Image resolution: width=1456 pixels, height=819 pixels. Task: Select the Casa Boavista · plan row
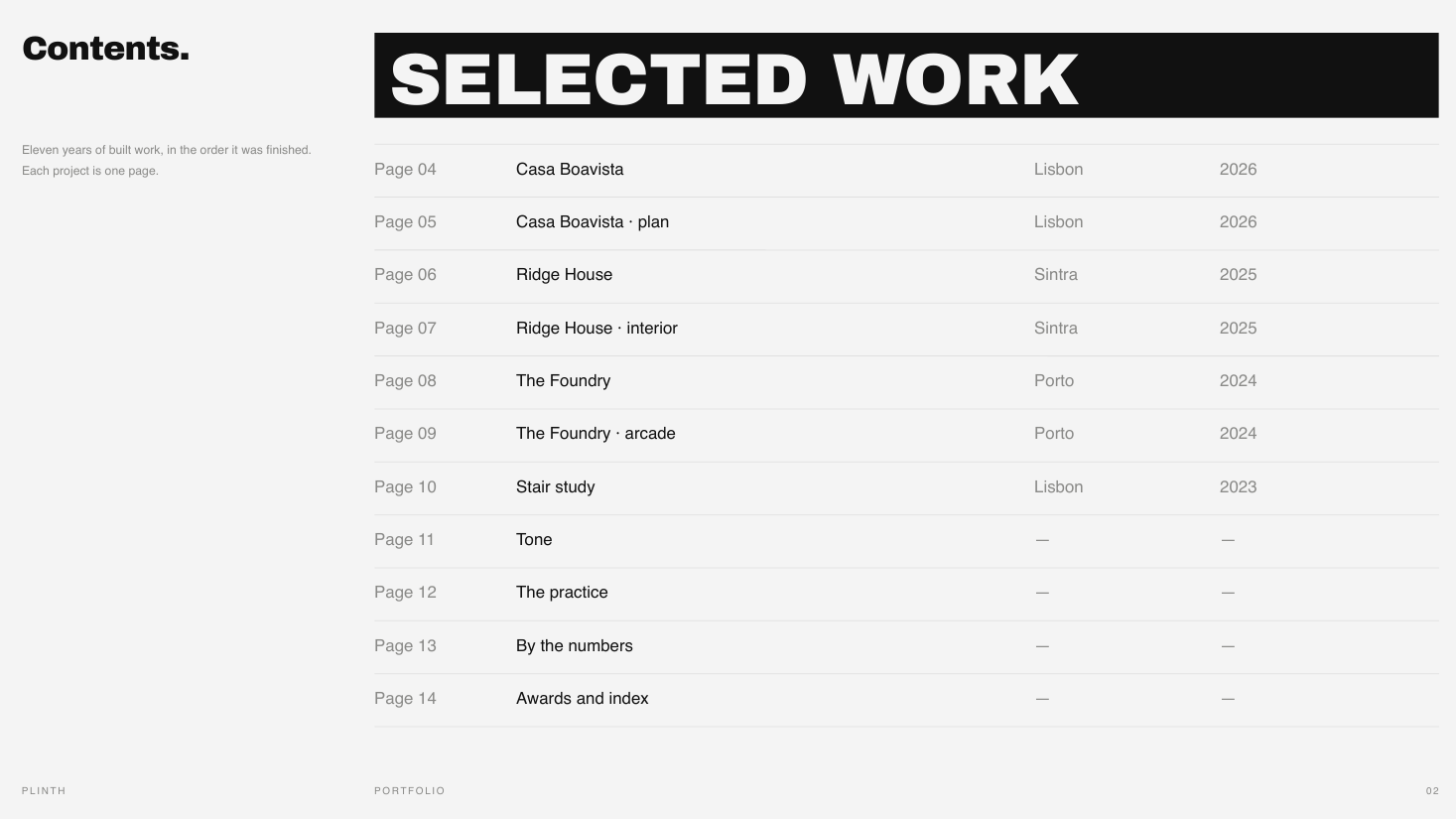point(906,222)
